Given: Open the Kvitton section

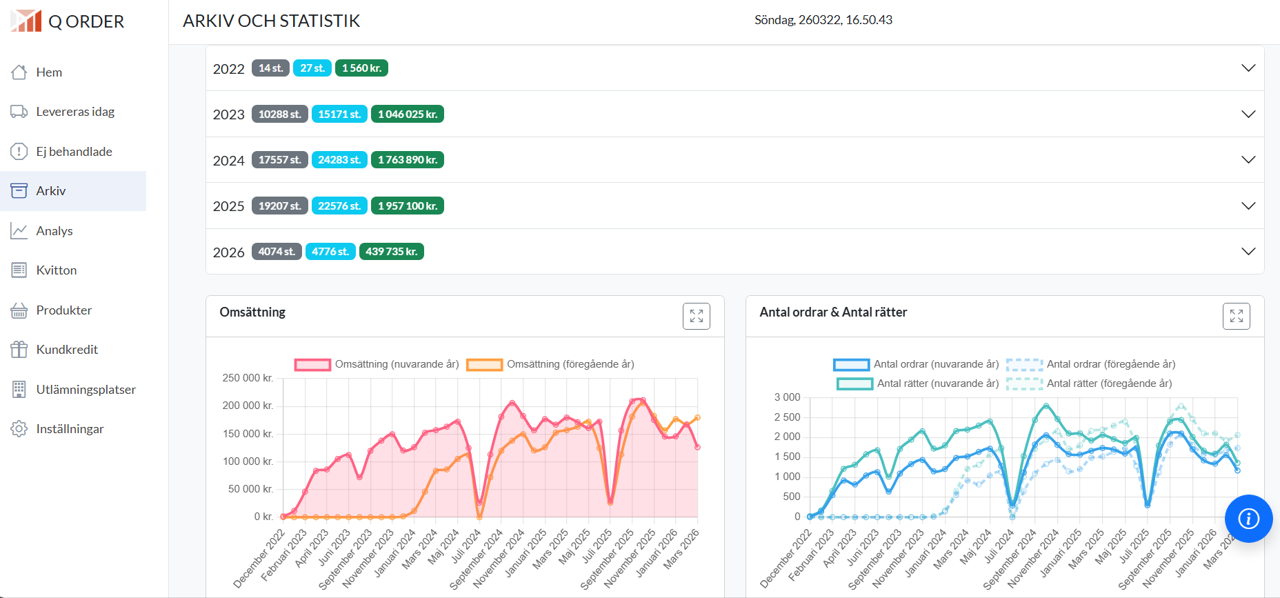Looking at the screenshot, I should pyautogui.click(x=73, y=270).
